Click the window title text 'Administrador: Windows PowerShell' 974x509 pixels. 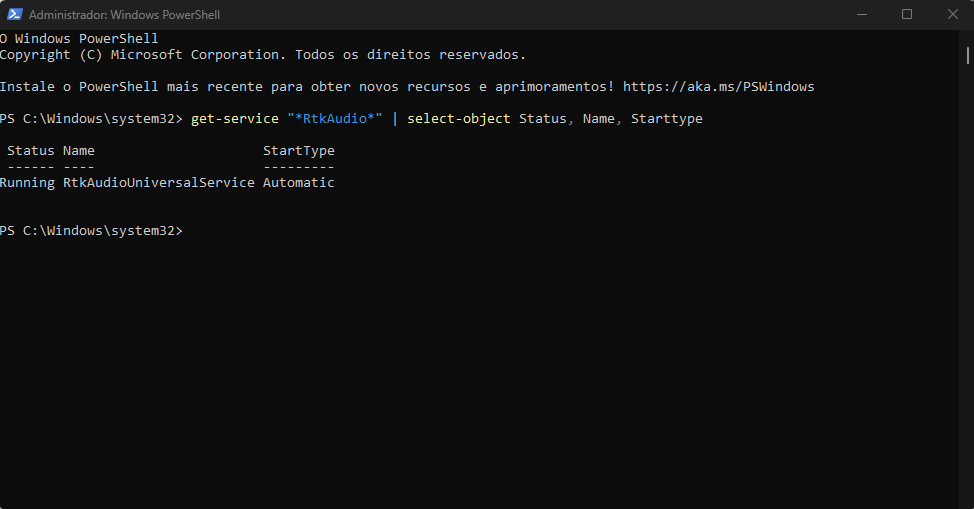click(x=124, y=14)
